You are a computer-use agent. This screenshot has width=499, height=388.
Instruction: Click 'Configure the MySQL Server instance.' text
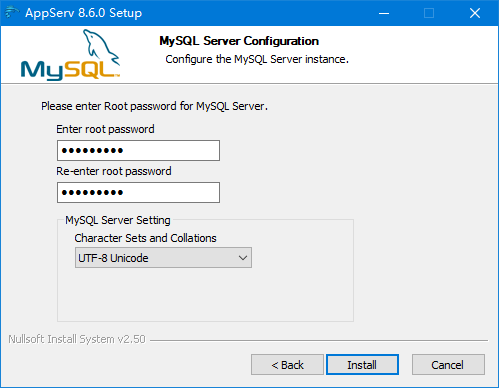(x=257, y=59)
